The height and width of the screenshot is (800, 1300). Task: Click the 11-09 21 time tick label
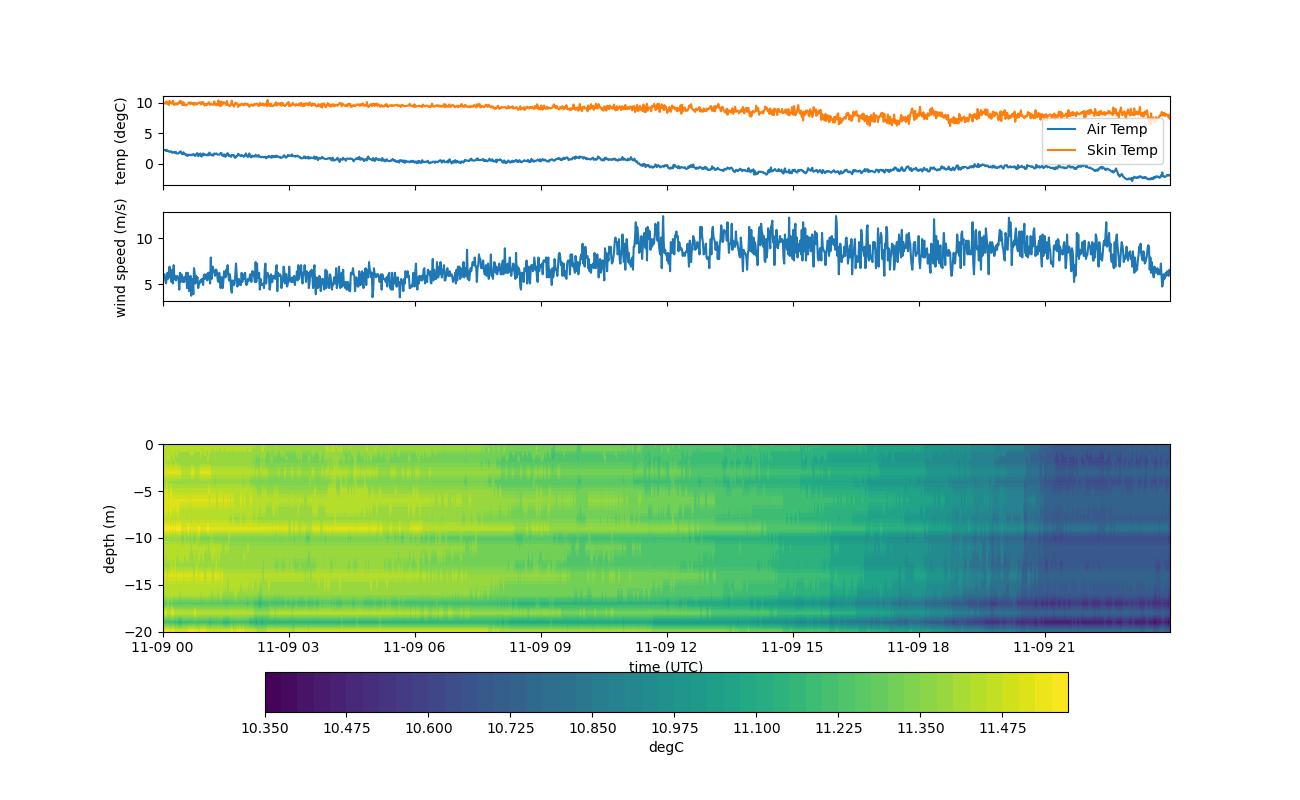1045,647
